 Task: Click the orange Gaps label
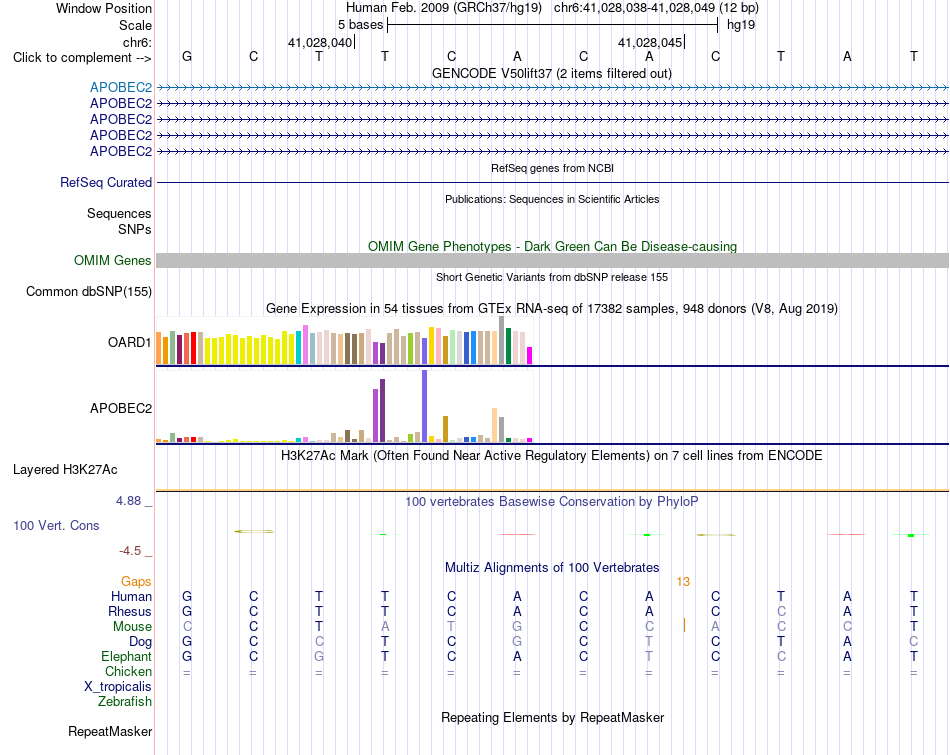[136, 582]
